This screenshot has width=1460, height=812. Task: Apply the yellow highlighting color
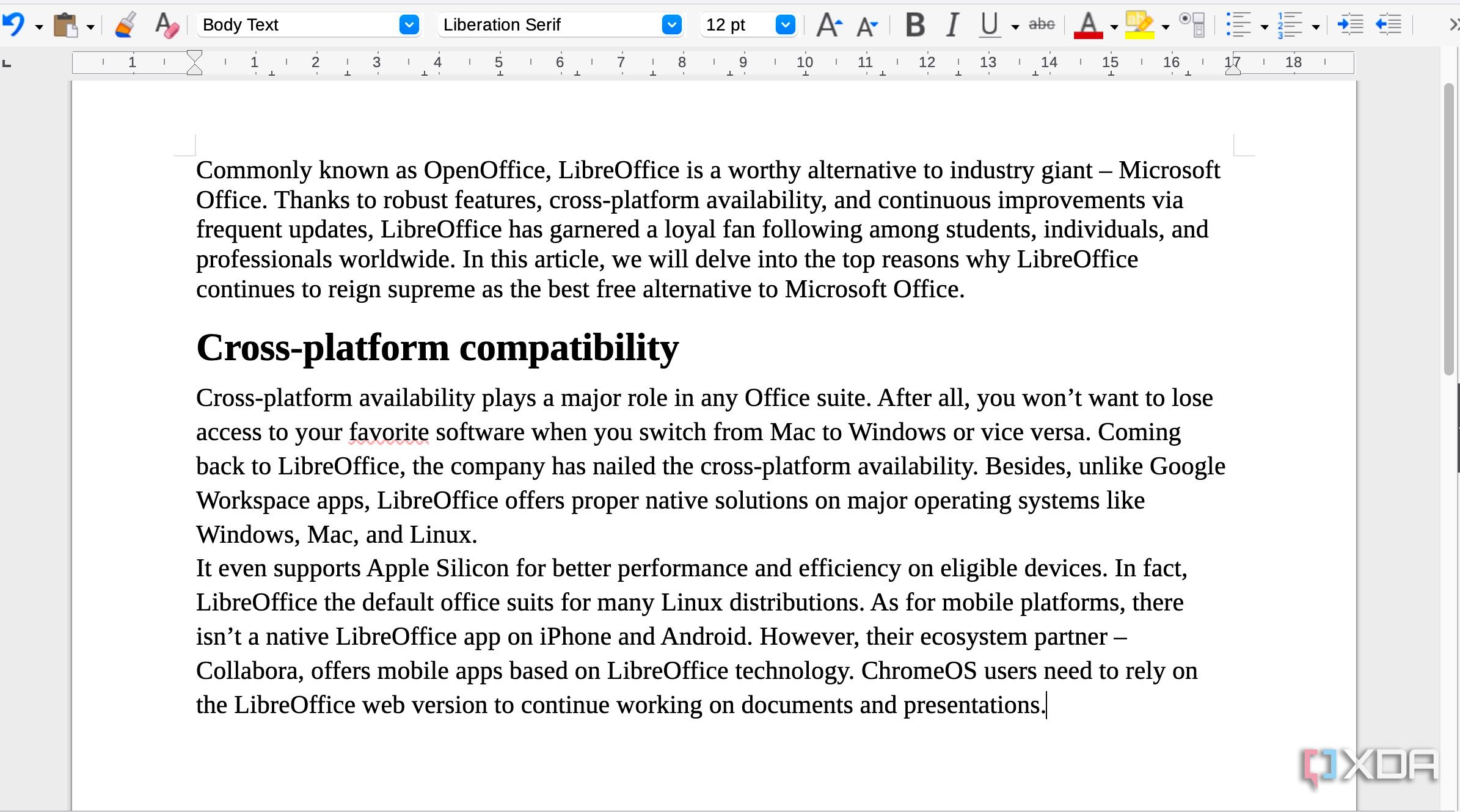(x=1139, y=26)
